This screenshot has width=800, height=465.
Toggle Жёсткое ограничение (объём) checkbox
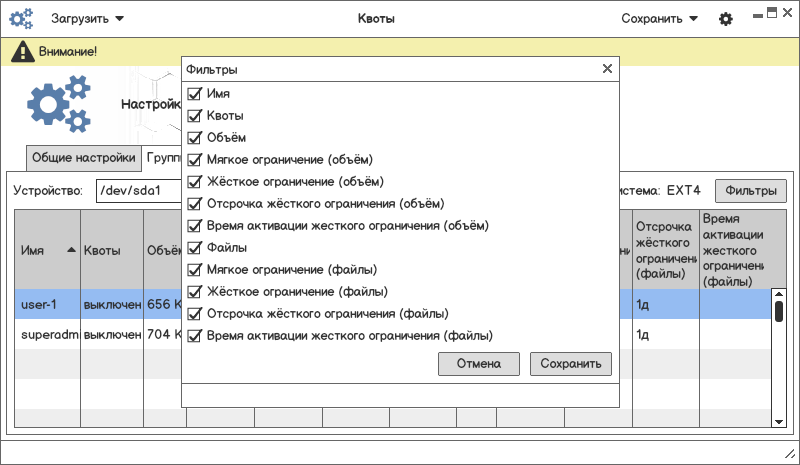point(195,181)
